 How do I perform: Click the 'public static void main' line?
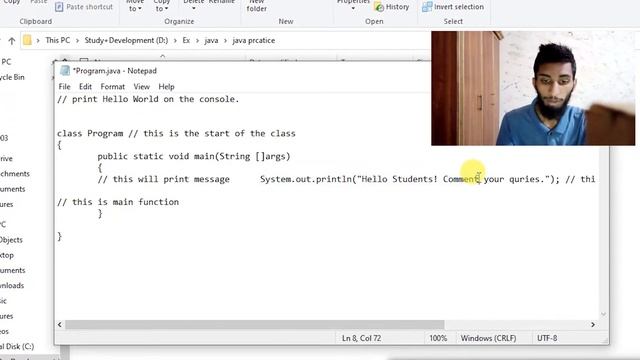tap(193, 156)
